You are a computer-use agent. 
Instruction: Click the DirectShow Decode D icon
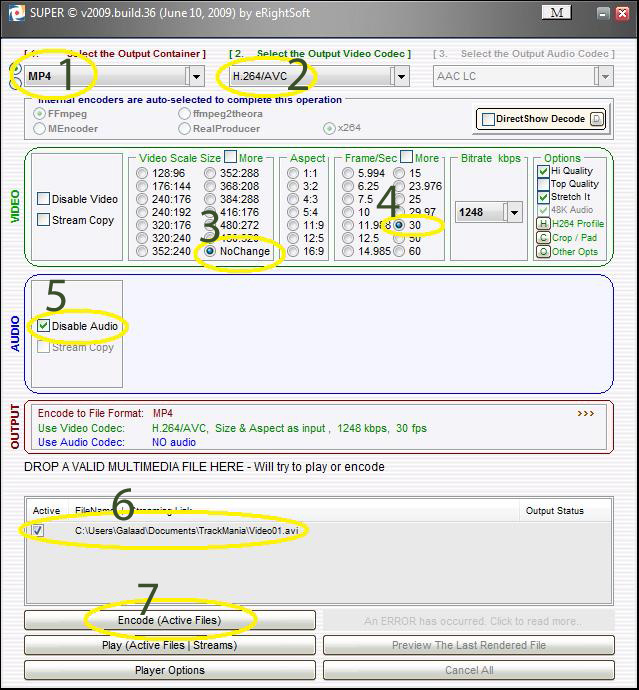(x=597, y=119)
